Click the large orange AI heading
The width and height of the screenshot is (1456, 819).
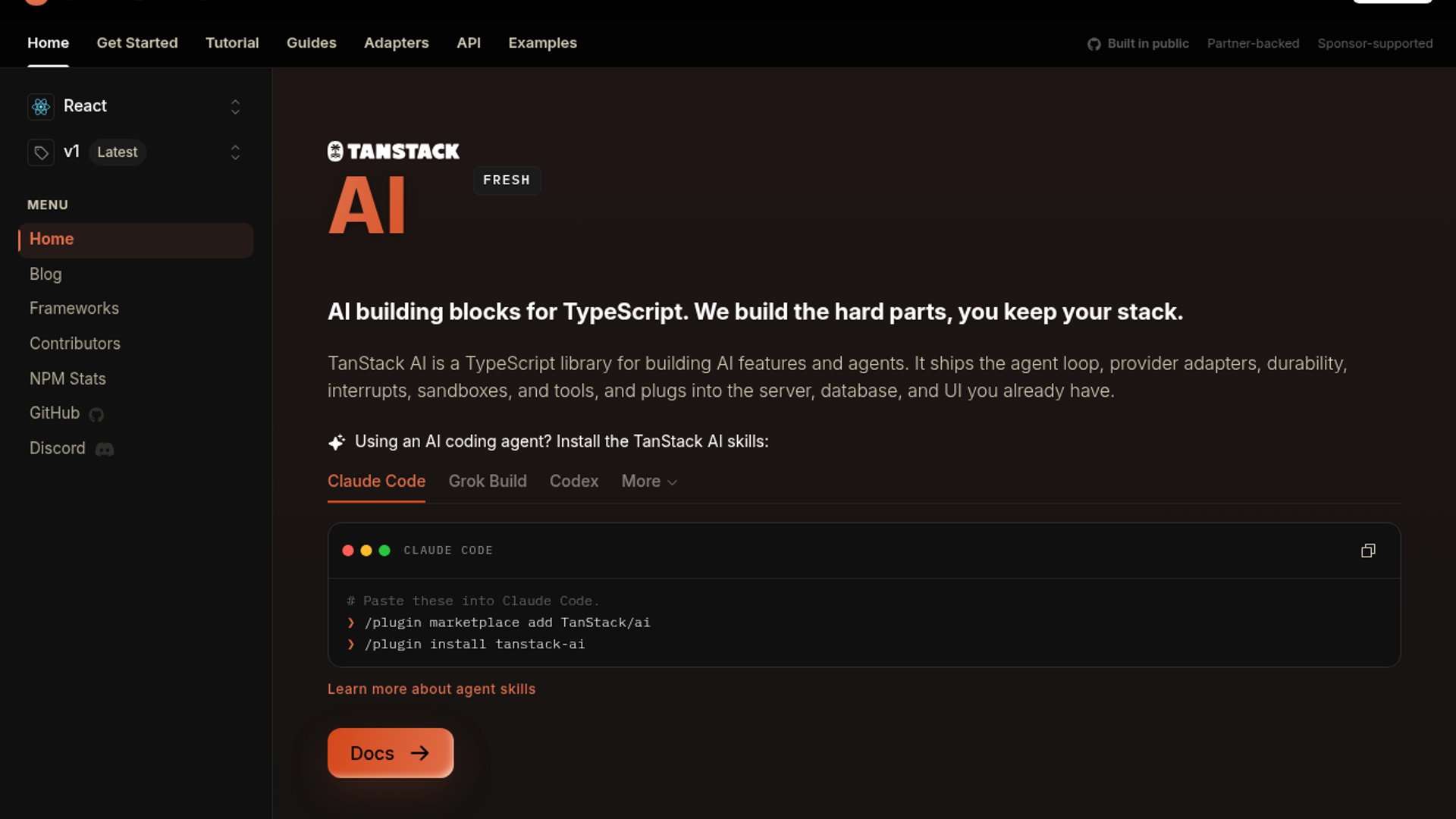(x=367, y=206)
